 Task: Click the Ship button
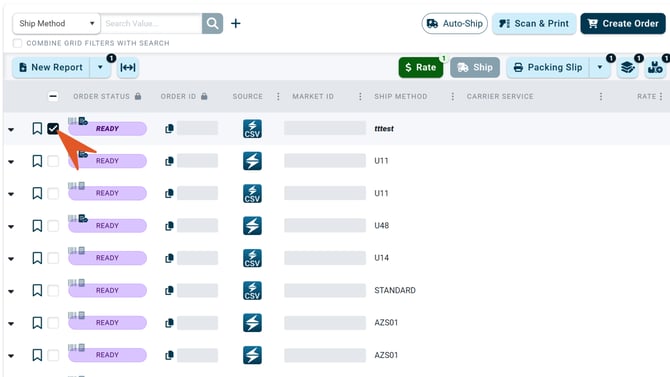475,68
